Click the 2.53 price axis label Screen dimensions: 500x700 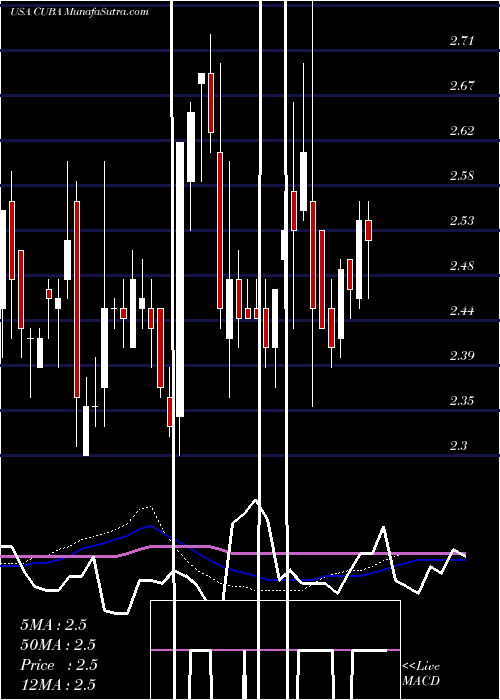462,221
